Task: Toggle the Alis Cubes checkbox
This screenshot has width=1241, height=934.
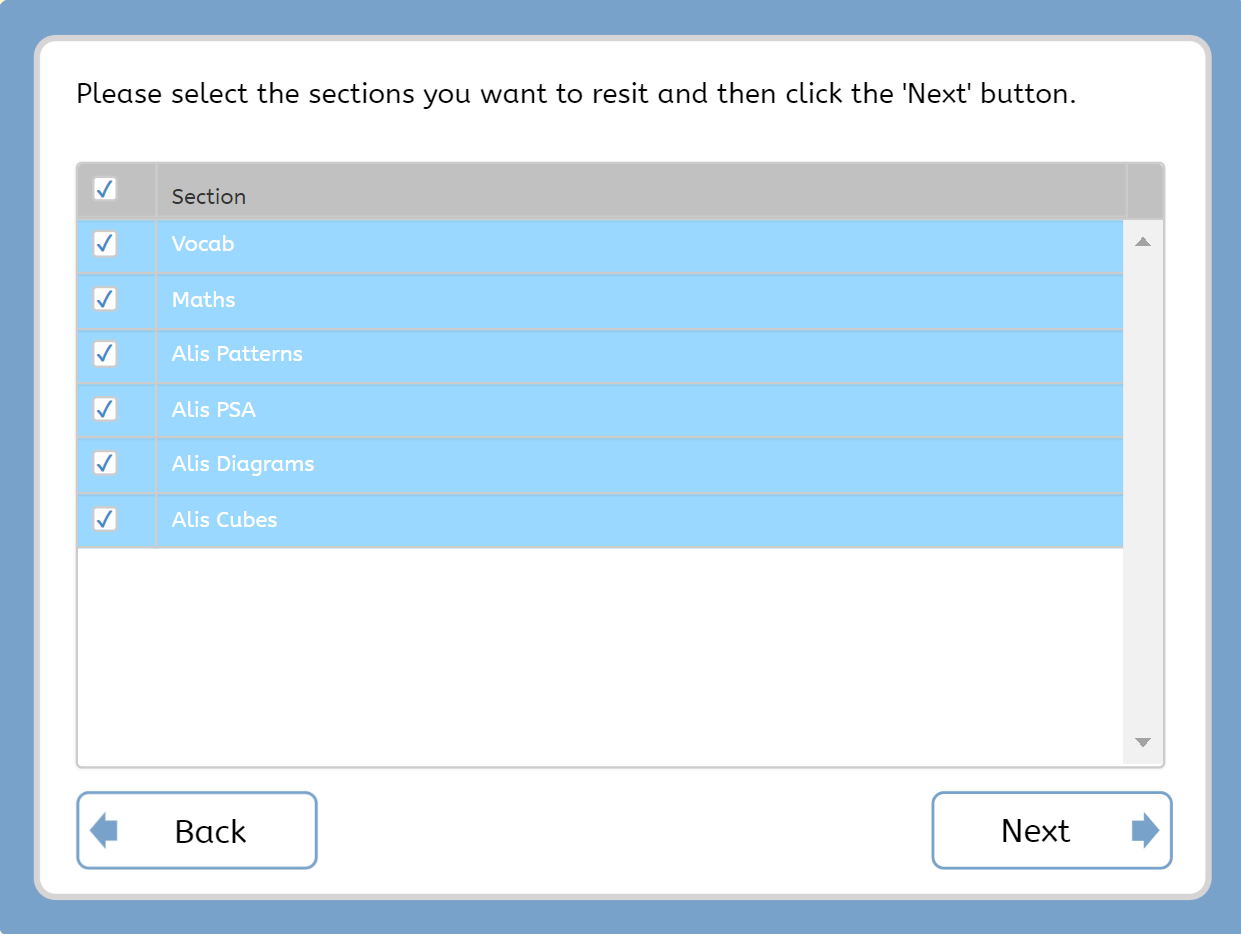Action: pyautogui.click(x=105, y=519)
